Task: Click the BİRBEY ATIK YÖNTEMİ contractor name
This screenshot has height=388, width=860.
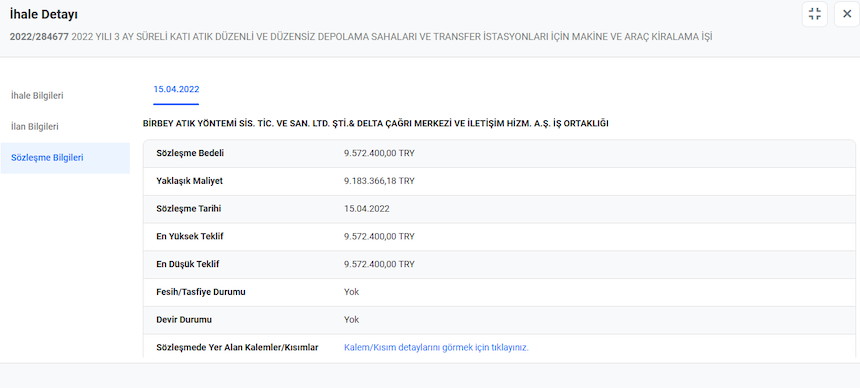Action: pyautogui.click(x=376, y=123)
